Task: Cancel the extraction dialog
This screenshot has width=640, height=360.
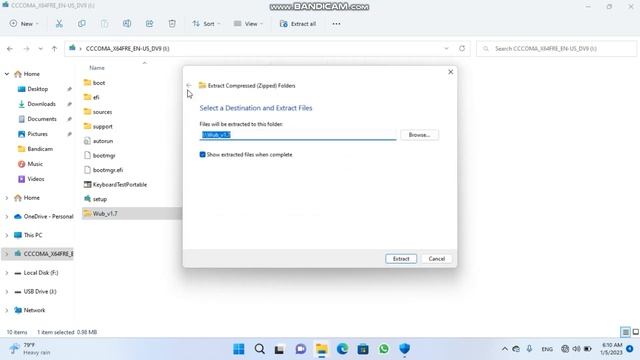Action: (x=436, y=259)
